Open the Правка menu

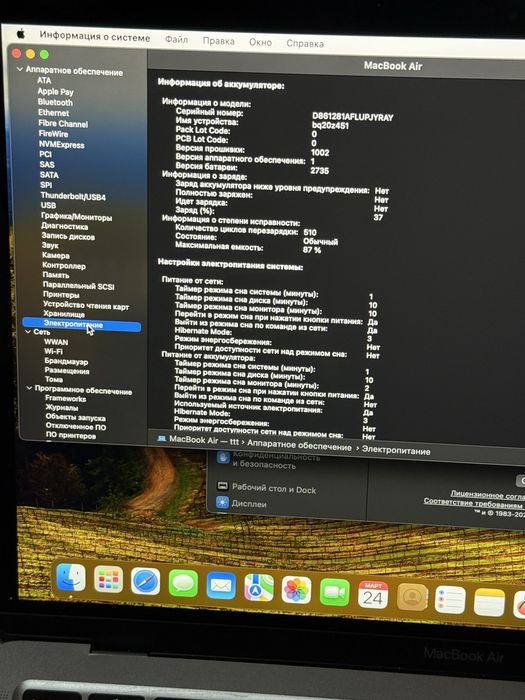218,41
